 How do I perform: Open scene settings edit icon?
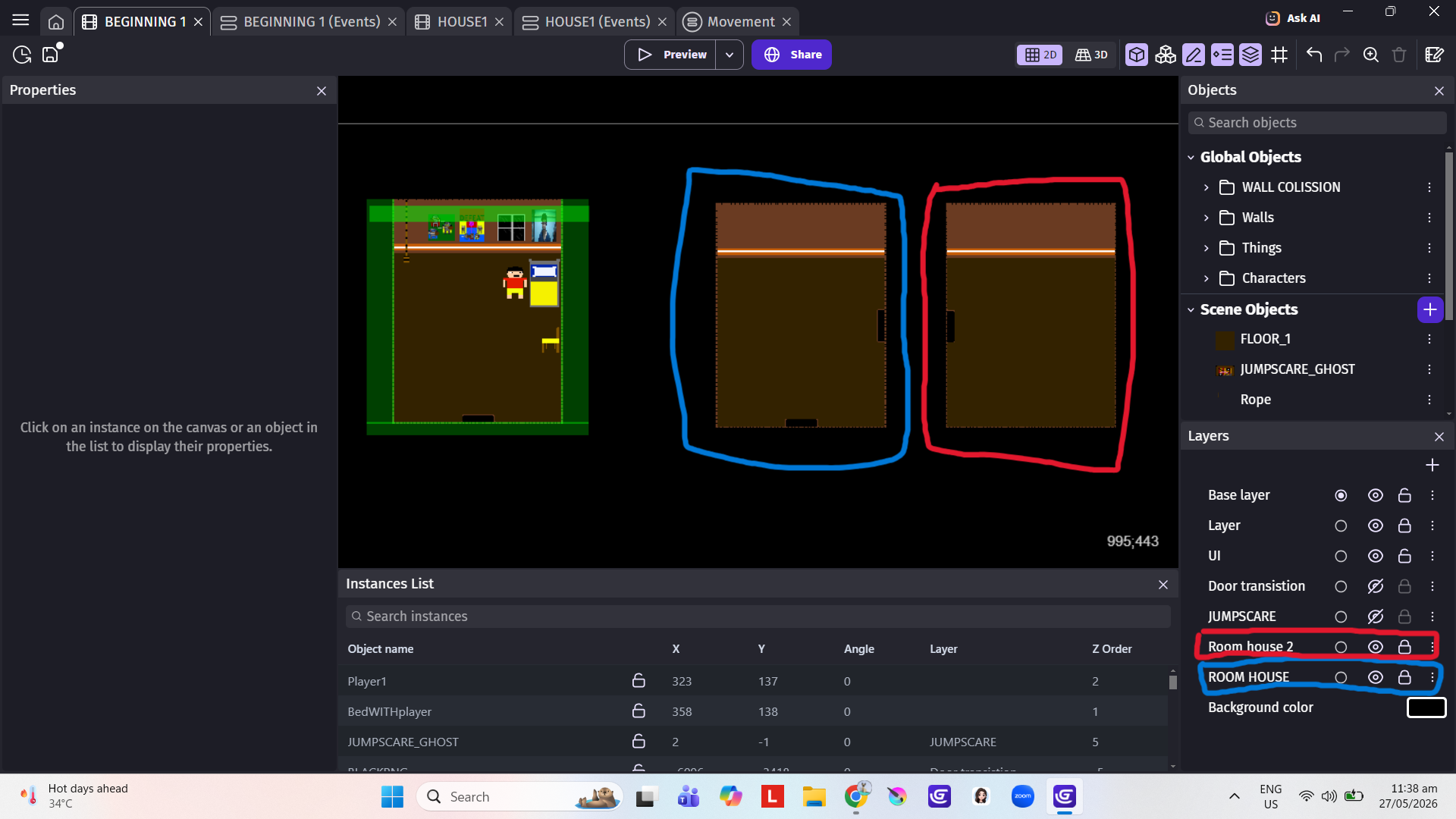[1434, 55]
